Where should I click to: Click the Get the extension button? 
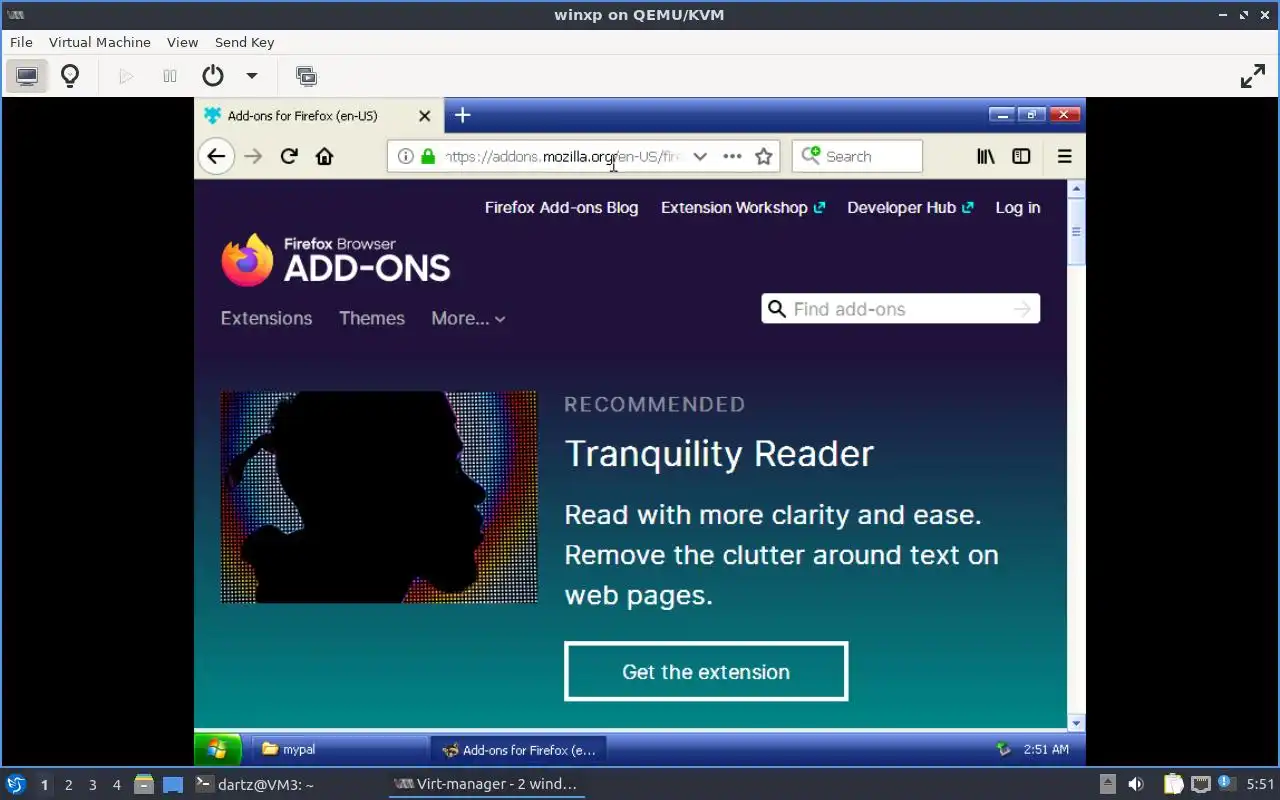pos(706,671)
